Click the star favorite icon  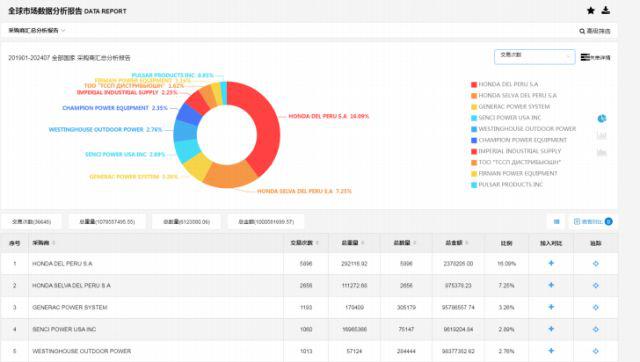click(x=591, y=11)
